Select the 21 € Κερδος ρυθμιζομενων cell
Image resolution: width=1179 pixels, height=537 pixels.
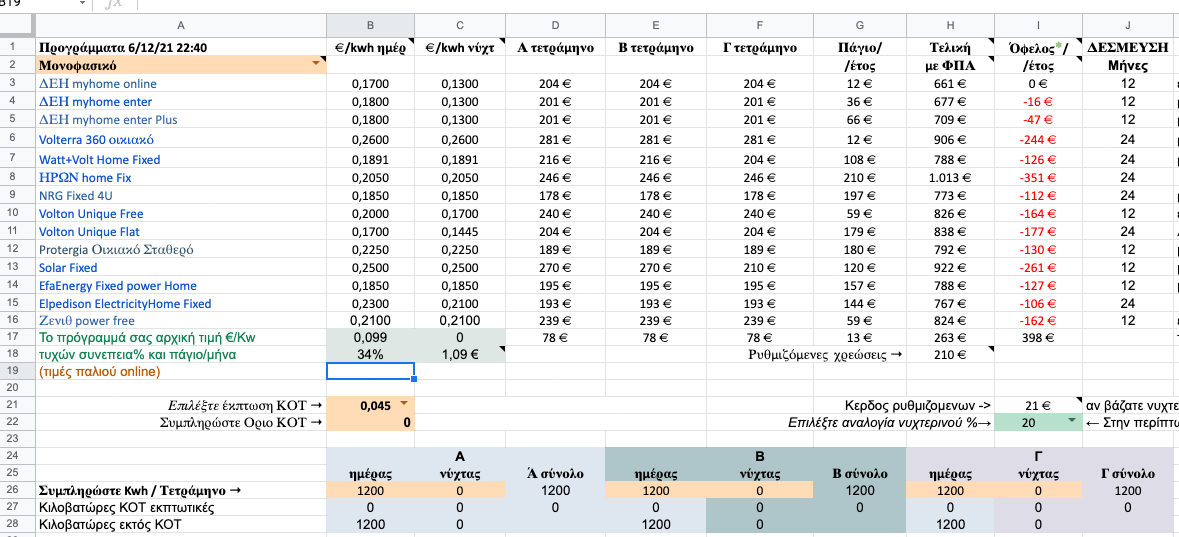(x=1038, y=405)
